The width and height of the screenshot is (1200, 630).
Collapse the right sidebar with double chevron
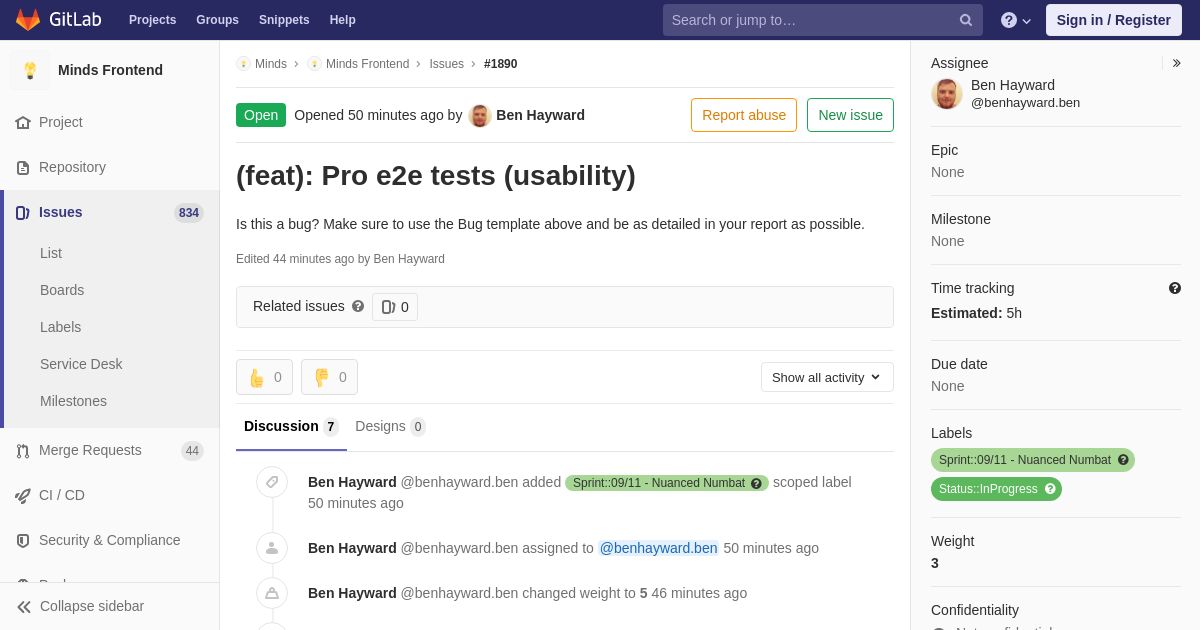[1176, 63]
